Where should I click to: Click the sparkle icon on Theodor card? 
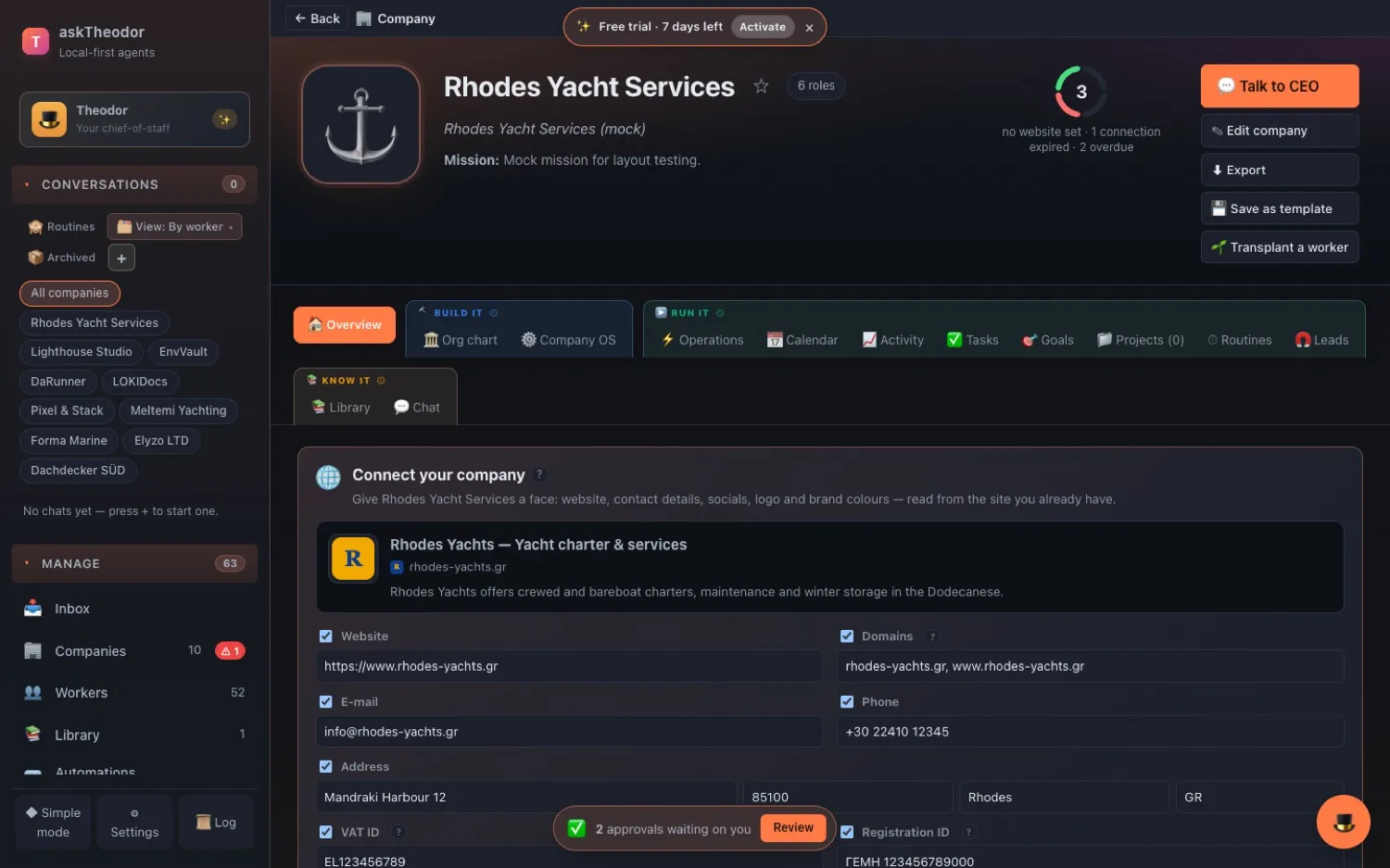tap(224, 120)
